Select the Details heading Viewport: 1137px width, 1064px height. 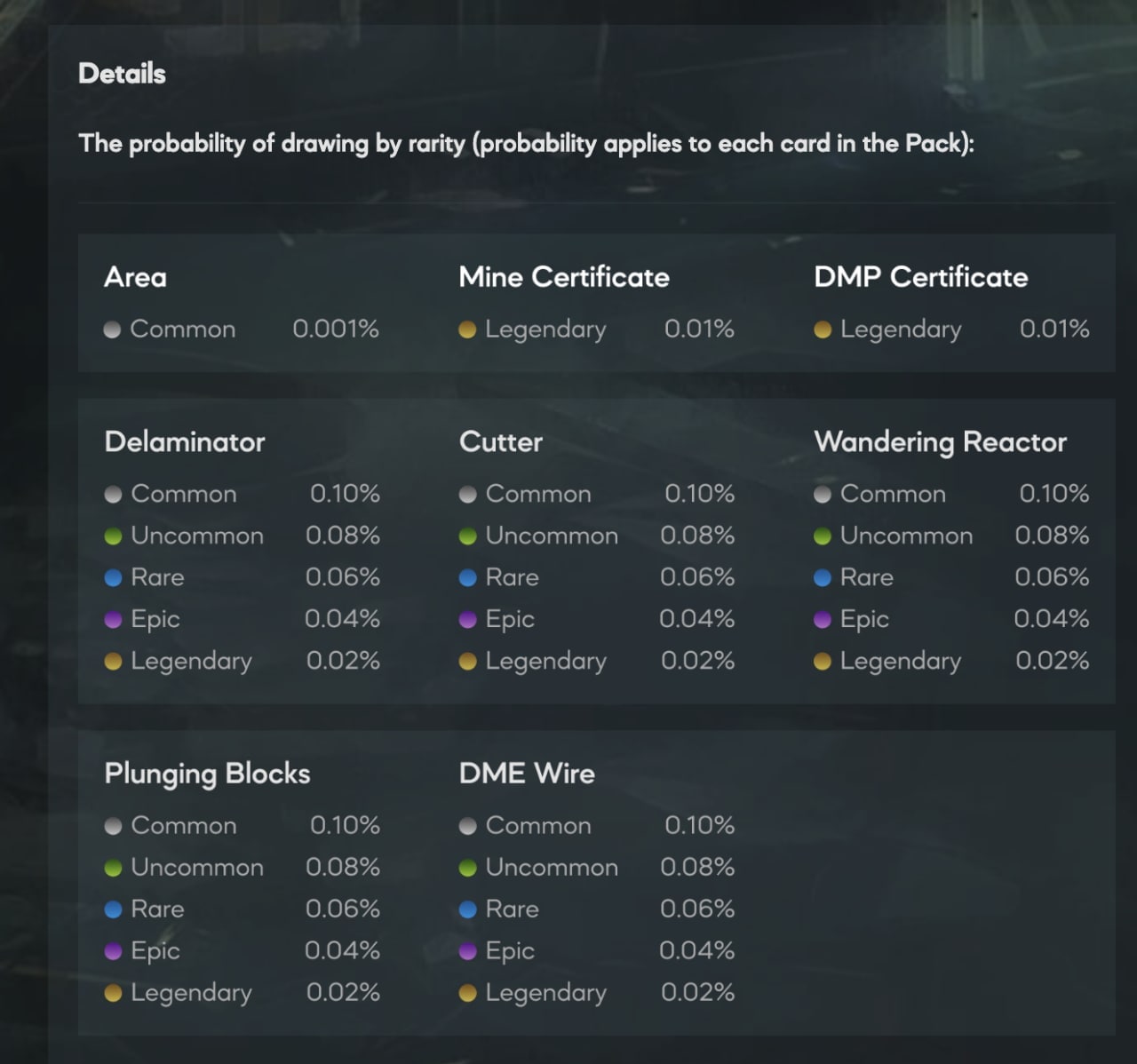122,74
